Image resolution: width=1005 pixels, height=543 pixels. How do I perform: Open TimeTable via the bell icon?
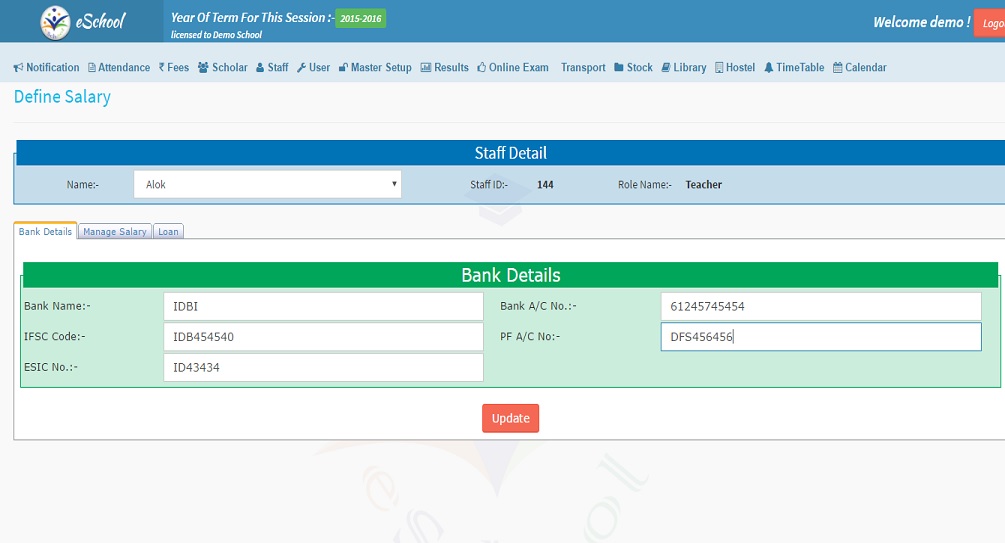click(768, 68)
